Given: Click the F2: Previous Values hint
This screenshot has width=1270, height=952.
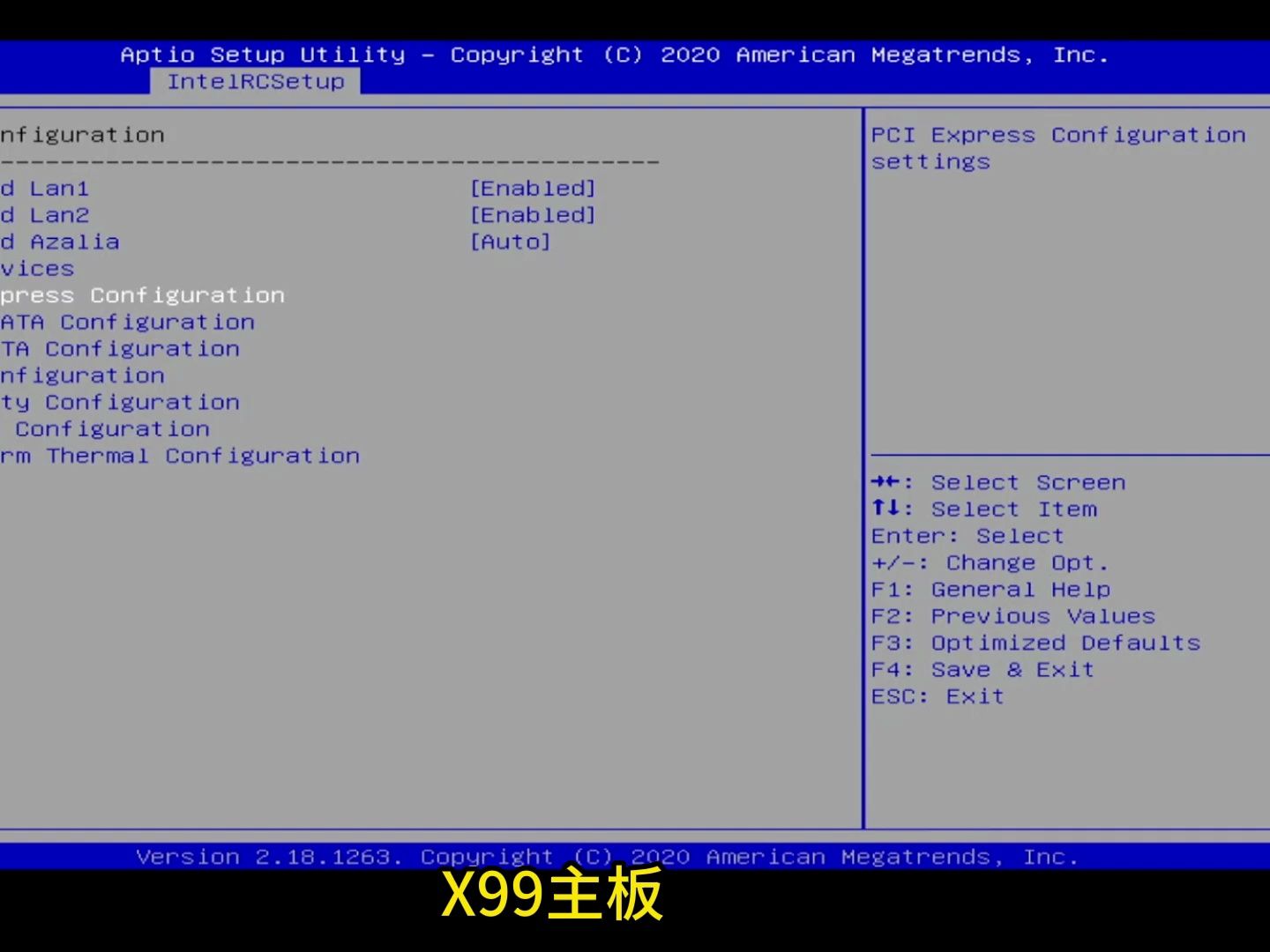Looking at the screenshot, I should click(x=1012, y=616).
